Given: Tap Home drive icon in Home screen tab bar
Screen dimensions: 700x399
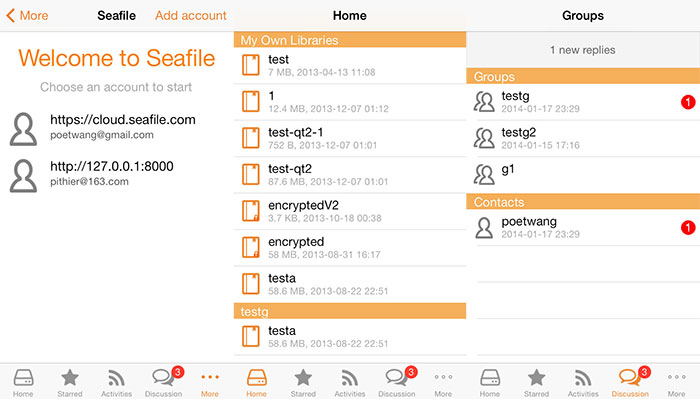Looking at the screenshot, I should click(257, 378).
